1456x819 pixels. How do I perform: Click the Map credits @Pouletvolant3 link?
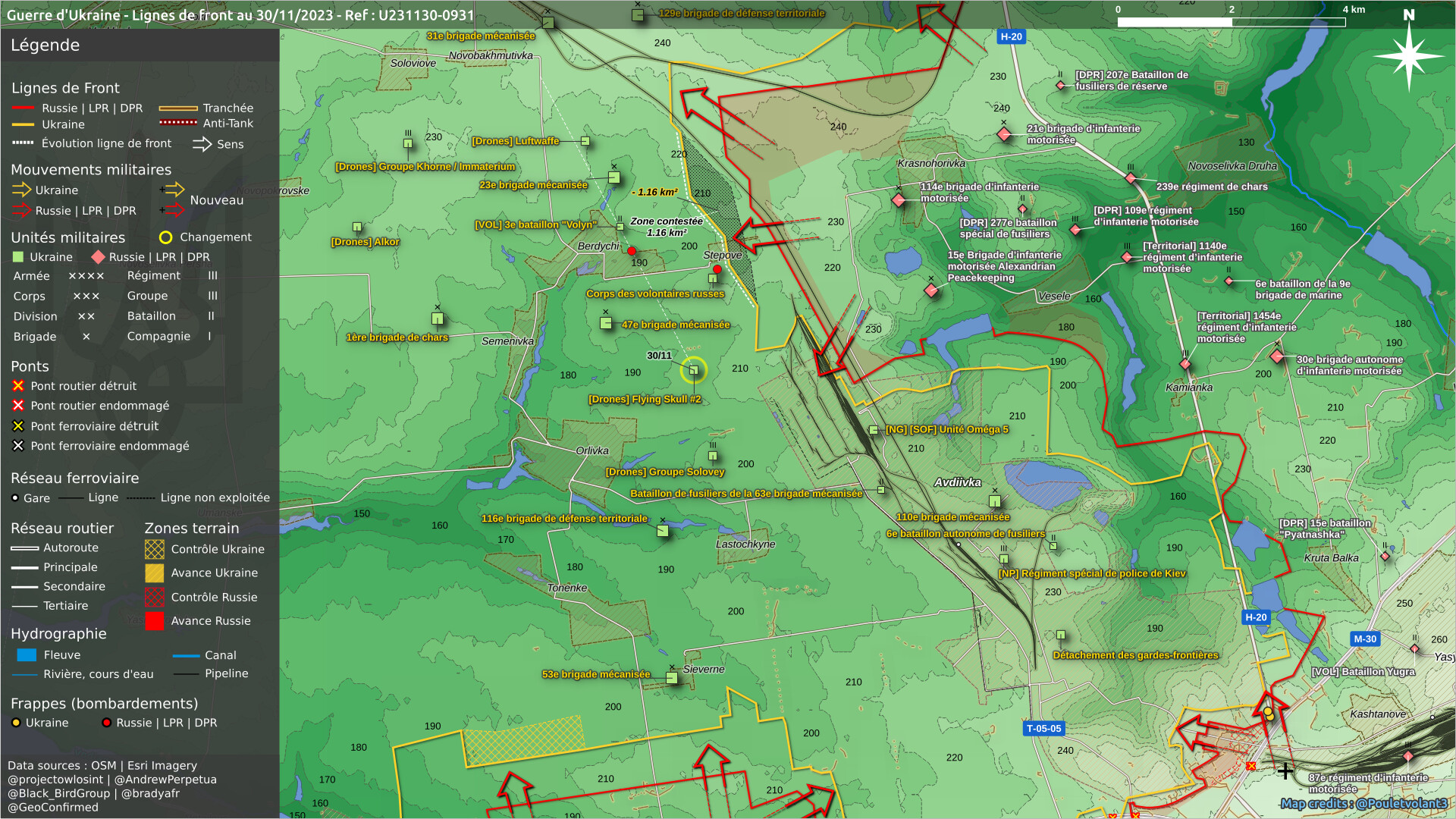click(x=1363, y=803)
